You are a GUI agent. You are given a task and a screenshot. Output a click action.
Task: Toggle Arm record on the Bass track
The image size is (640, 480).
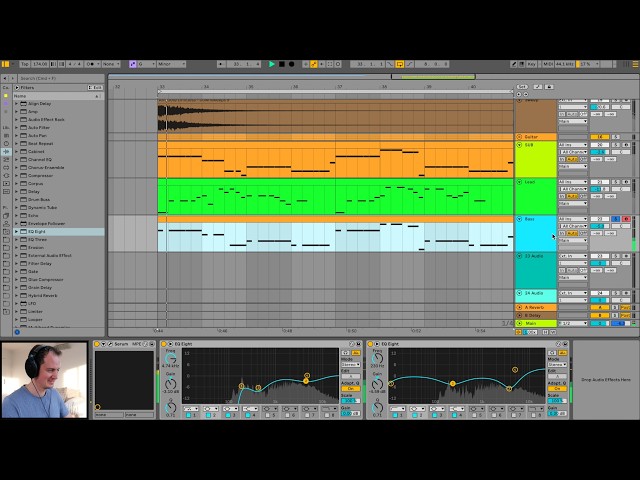626,219
